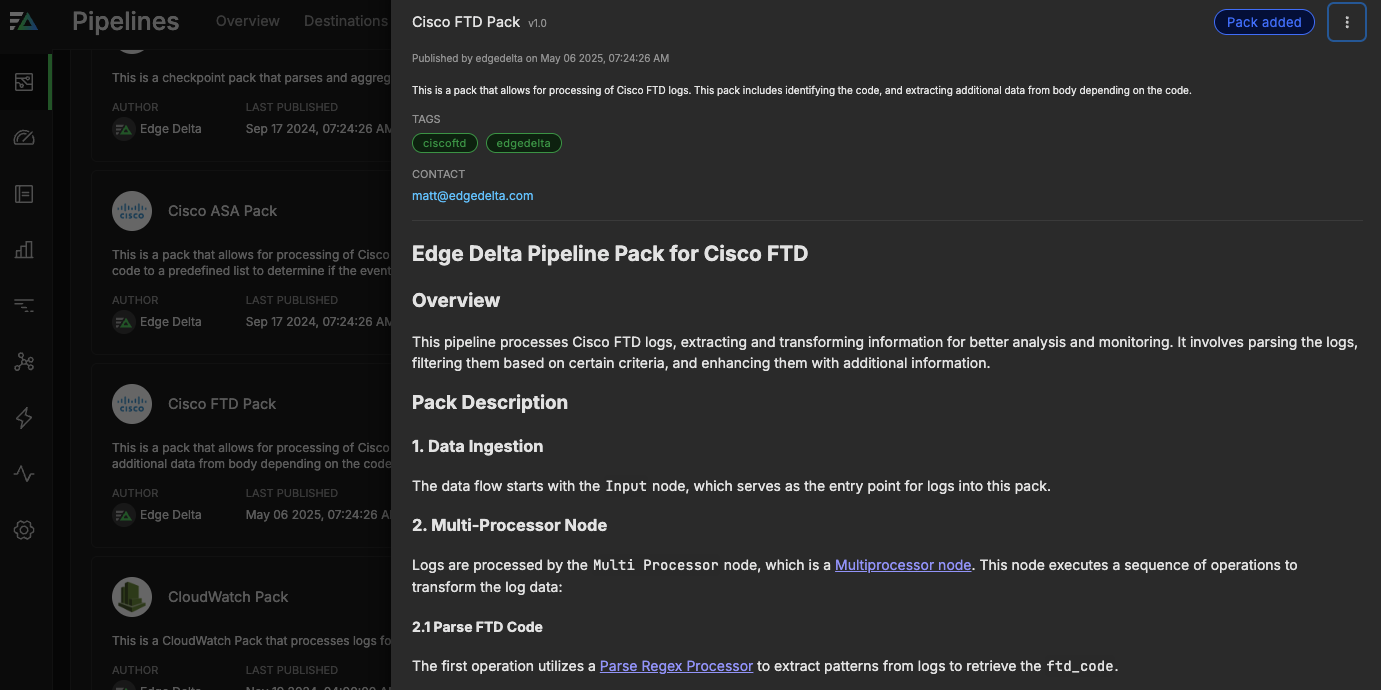Click May 06 2025 date on Cisco FTD card
The height and width of the screenshot is (690, 1381).
pos(319,515)
